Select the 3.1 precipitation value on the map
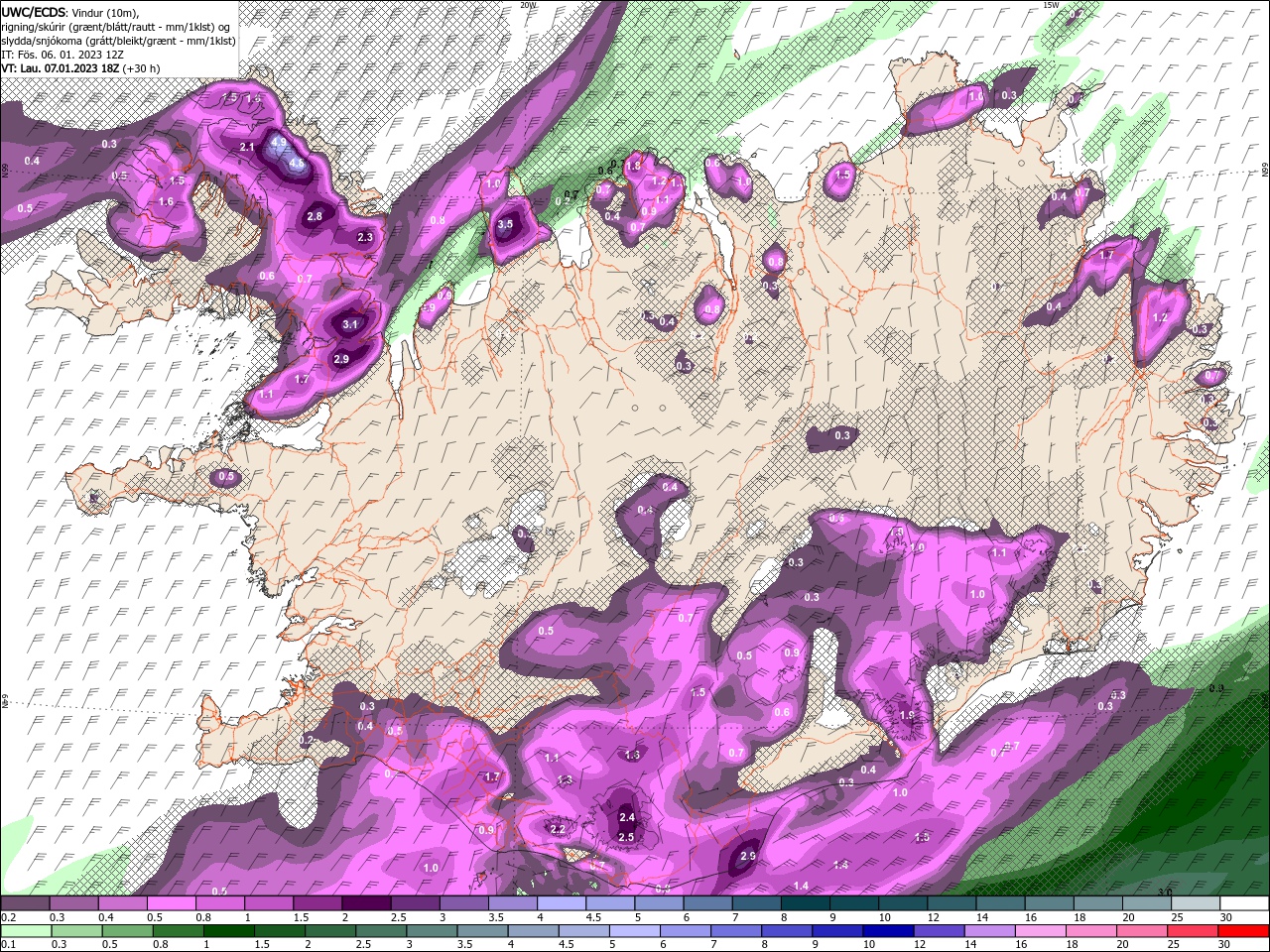Image resolution: width=1270 pixels, height=952 pixels. click(x=350, y=324)
